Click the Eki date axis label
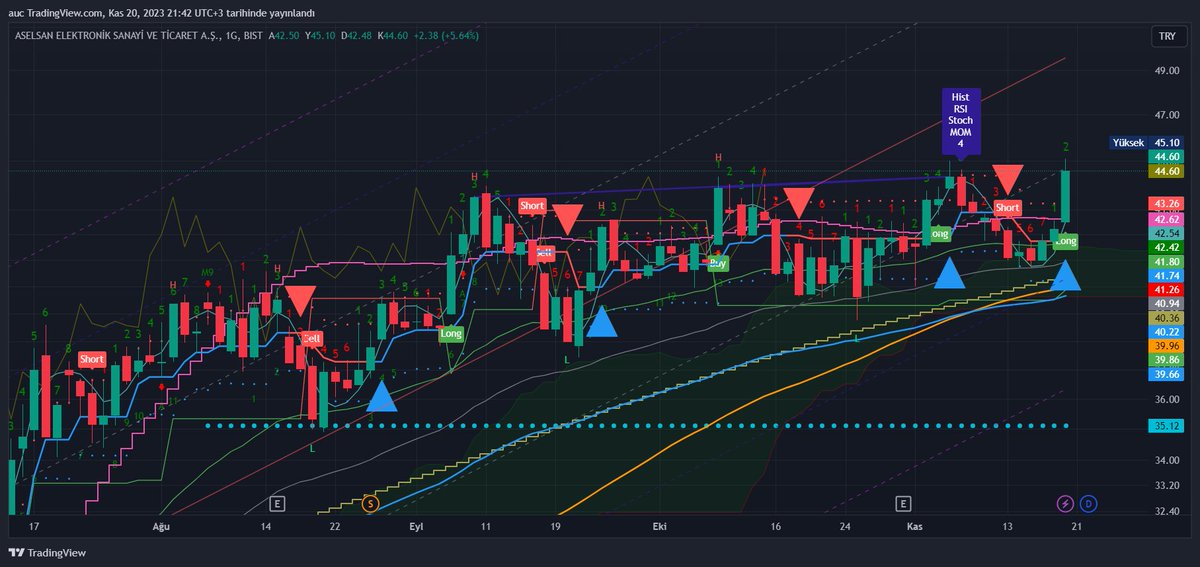This screenshot has height=567, width=1200. (658, 525)
